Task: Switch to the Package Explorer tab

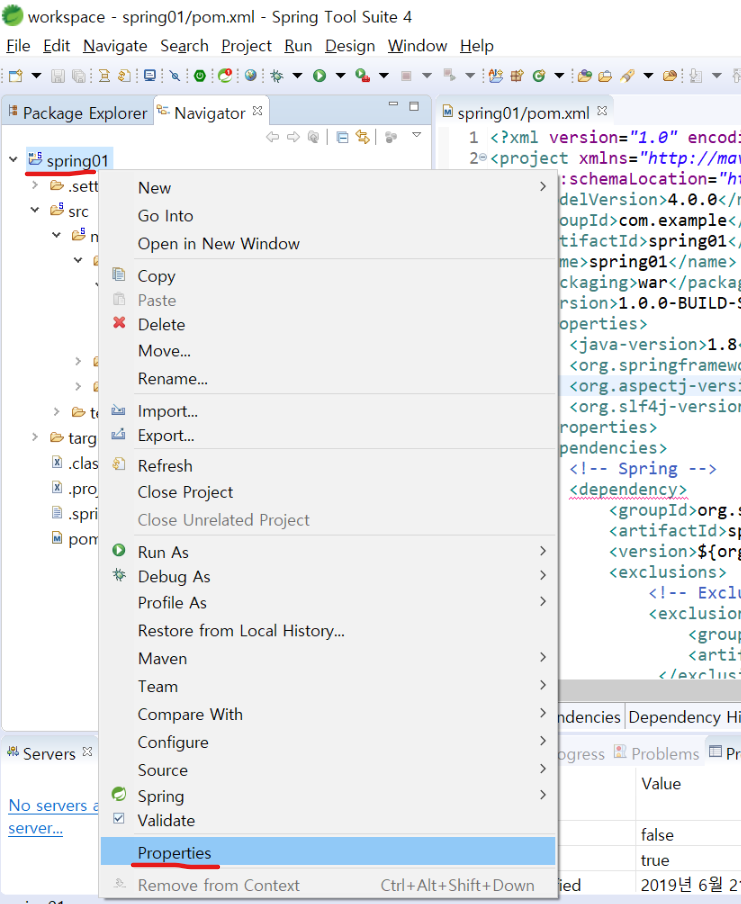Action: (78, 113)
